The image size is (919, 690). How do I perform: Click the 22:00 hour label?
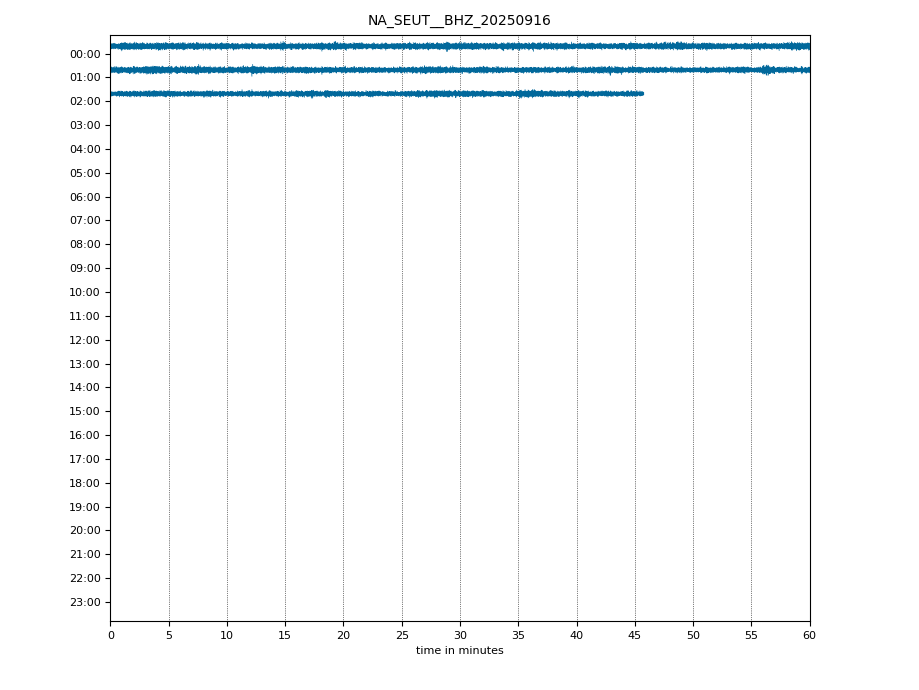tap(85, 579)
